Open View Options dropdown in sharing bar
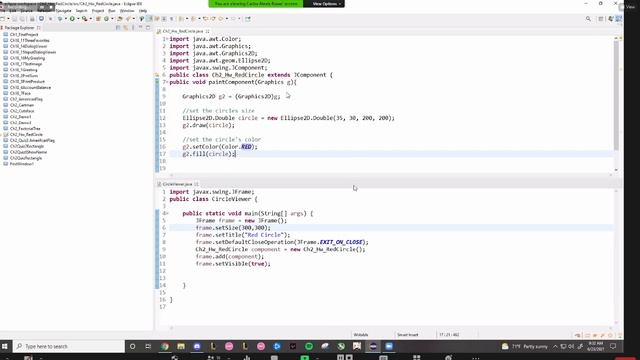This screenshot has height=360, width=640. [x=327, y=4]
